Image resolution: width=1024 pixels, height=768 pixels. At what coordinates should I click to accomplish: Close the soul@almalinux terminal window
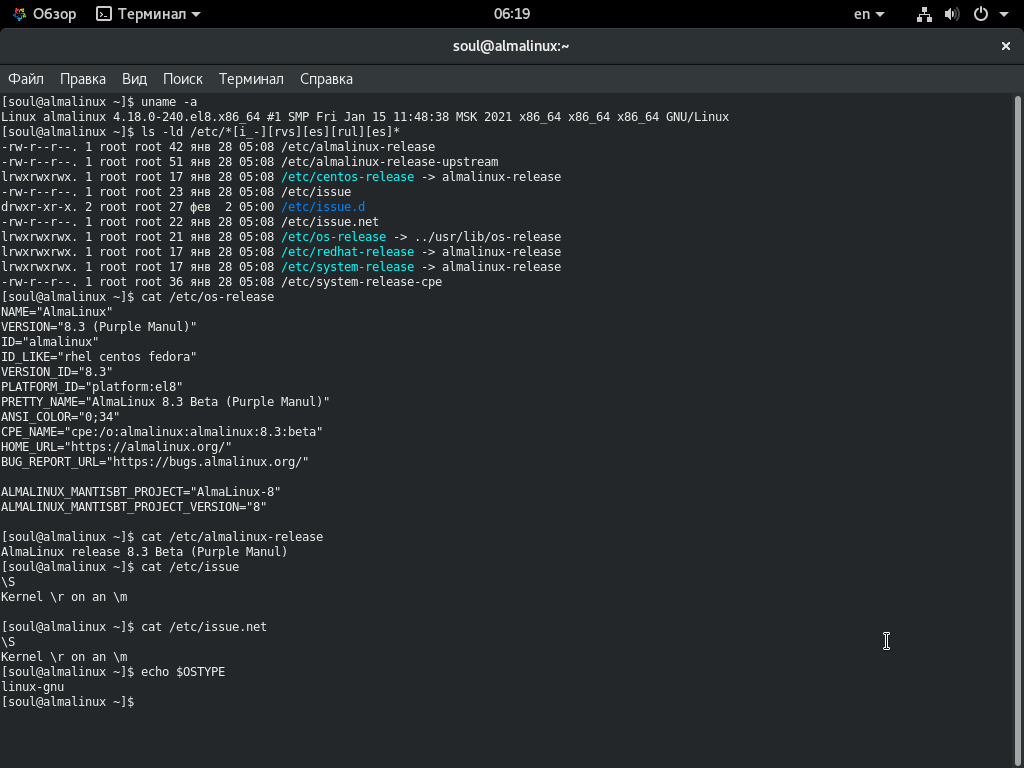[x=1006, y=46]
